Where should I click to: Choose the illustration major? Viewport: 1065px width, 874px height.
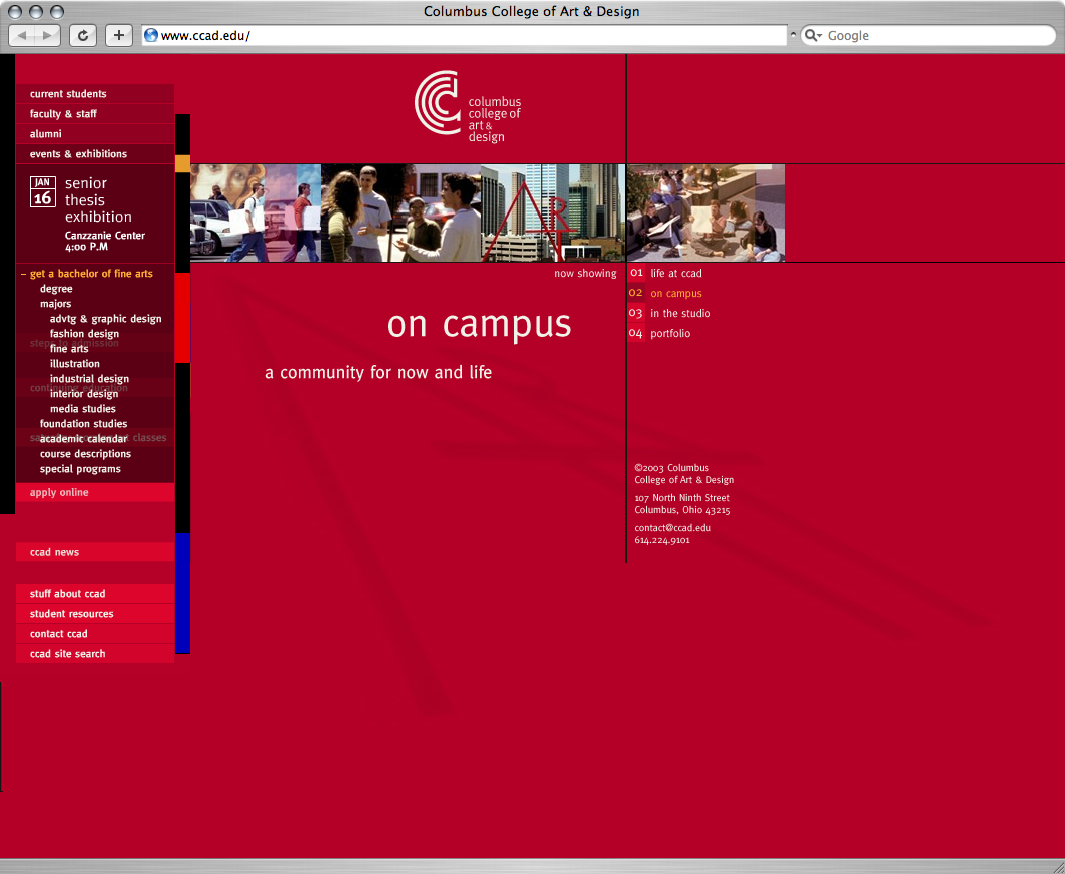click(x=74, y=363)
